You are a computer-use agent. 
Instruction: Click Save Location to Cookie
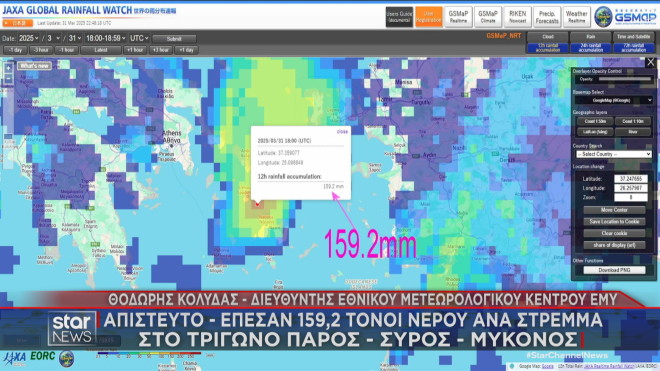coord(614,222)
